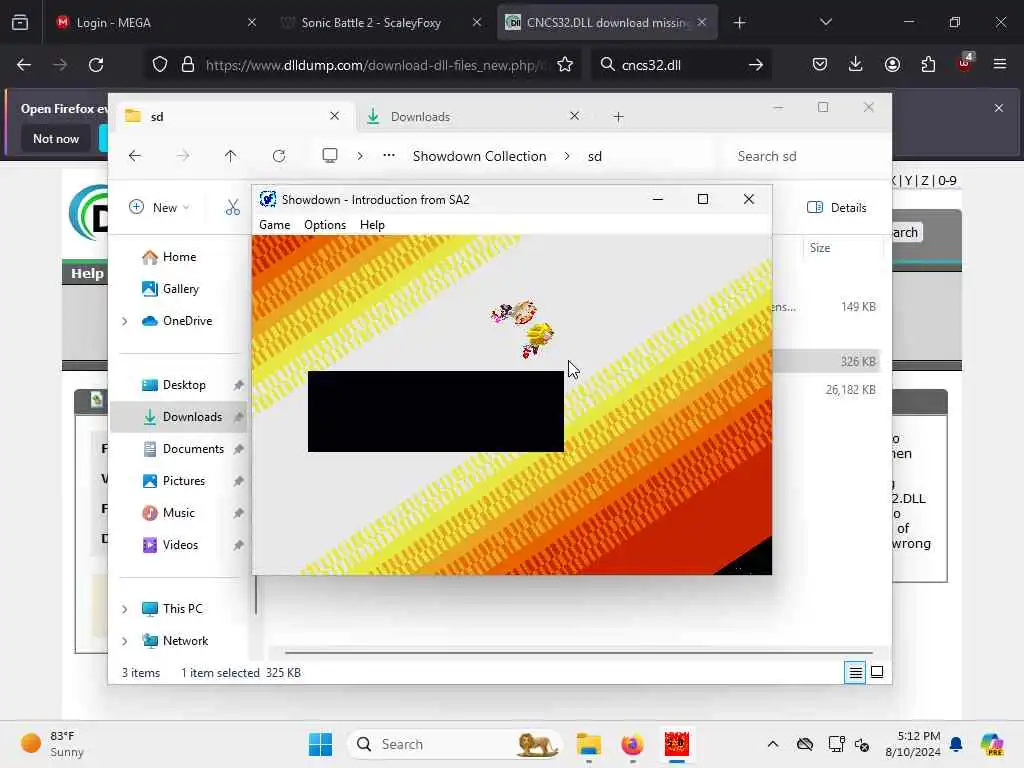This screenshot has width=1024, height=768.
Task: Expand the This PC tree node
Action: (x=125, y=609)
